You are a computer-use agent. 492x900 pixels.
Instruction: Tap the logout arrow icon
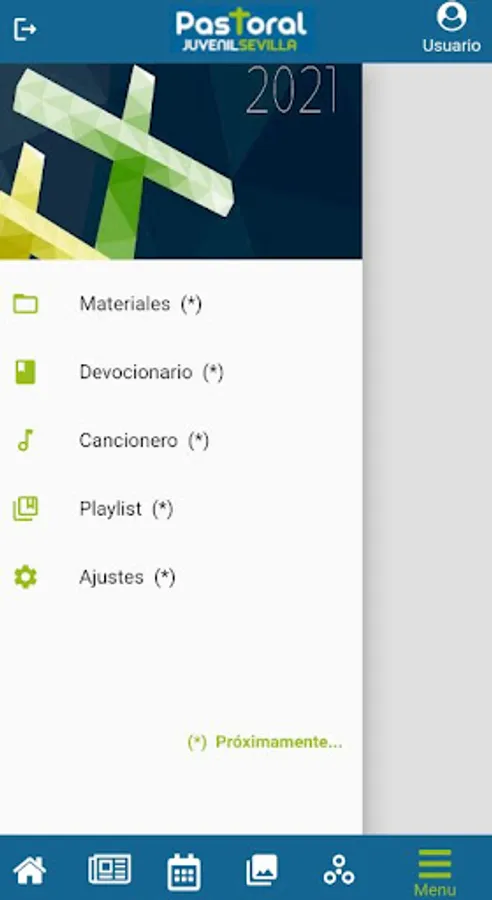pyautogui.click(x=25, y=29)
